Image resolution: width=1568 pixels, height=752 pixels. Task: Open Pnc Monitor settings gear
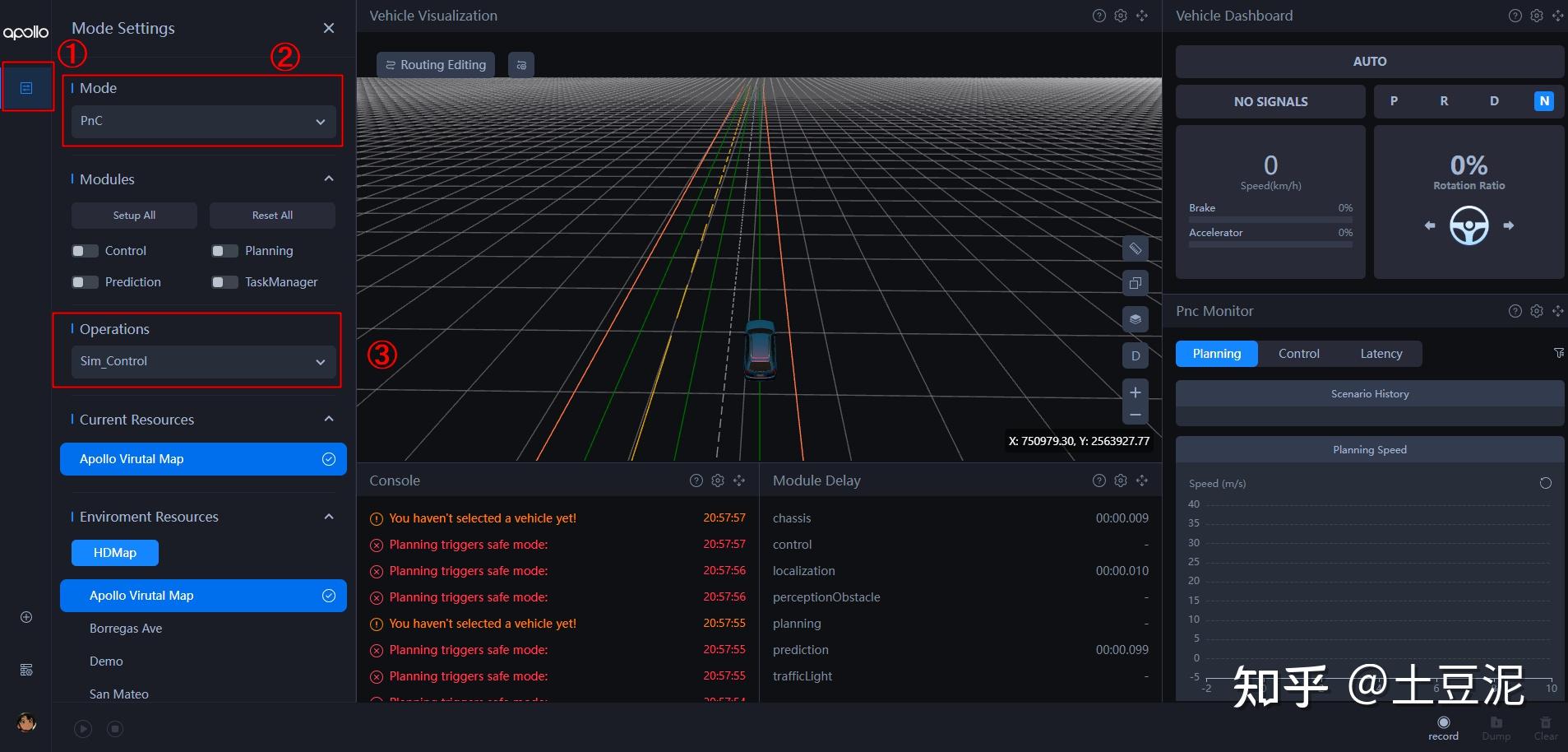point(1537,311)
